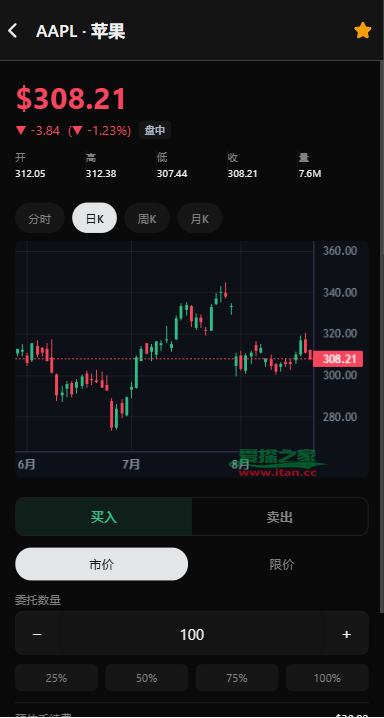Decrease quantity with the minus button
This screenshot has height=718, width=384.
37,634
